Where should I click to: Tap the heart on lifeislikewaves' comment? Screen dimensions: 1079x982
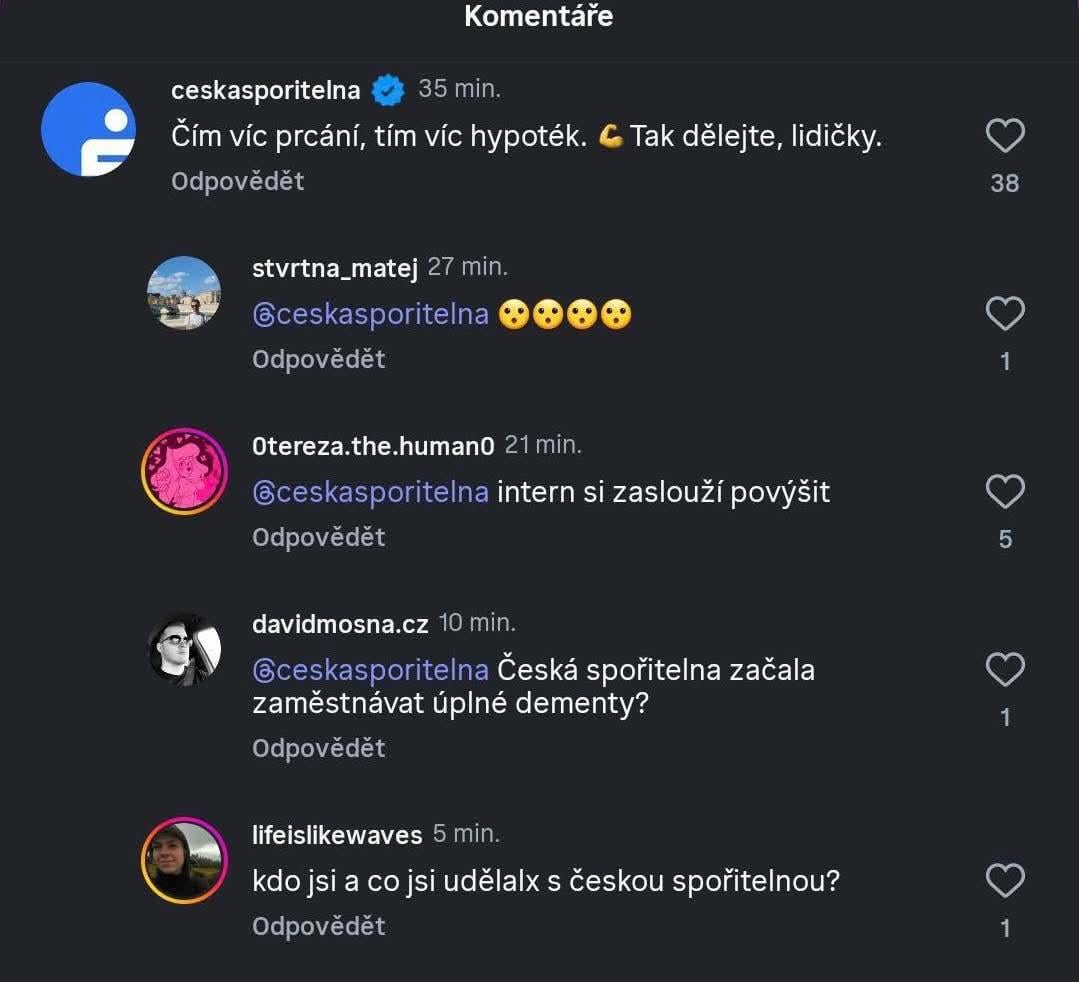[1005, 881]
